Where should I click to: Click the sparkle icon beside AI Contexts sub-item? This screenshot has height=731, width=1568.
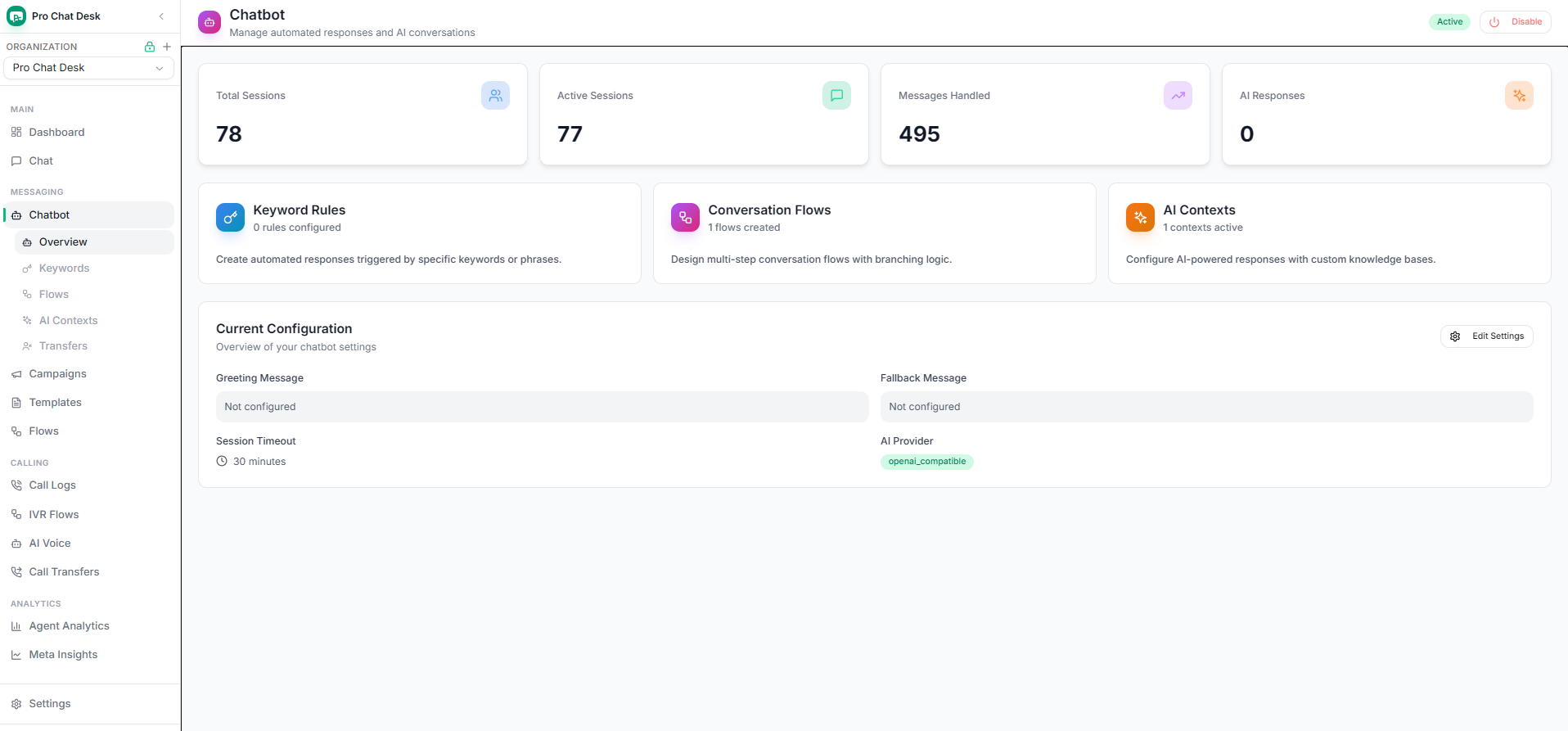tap(27, 321)
